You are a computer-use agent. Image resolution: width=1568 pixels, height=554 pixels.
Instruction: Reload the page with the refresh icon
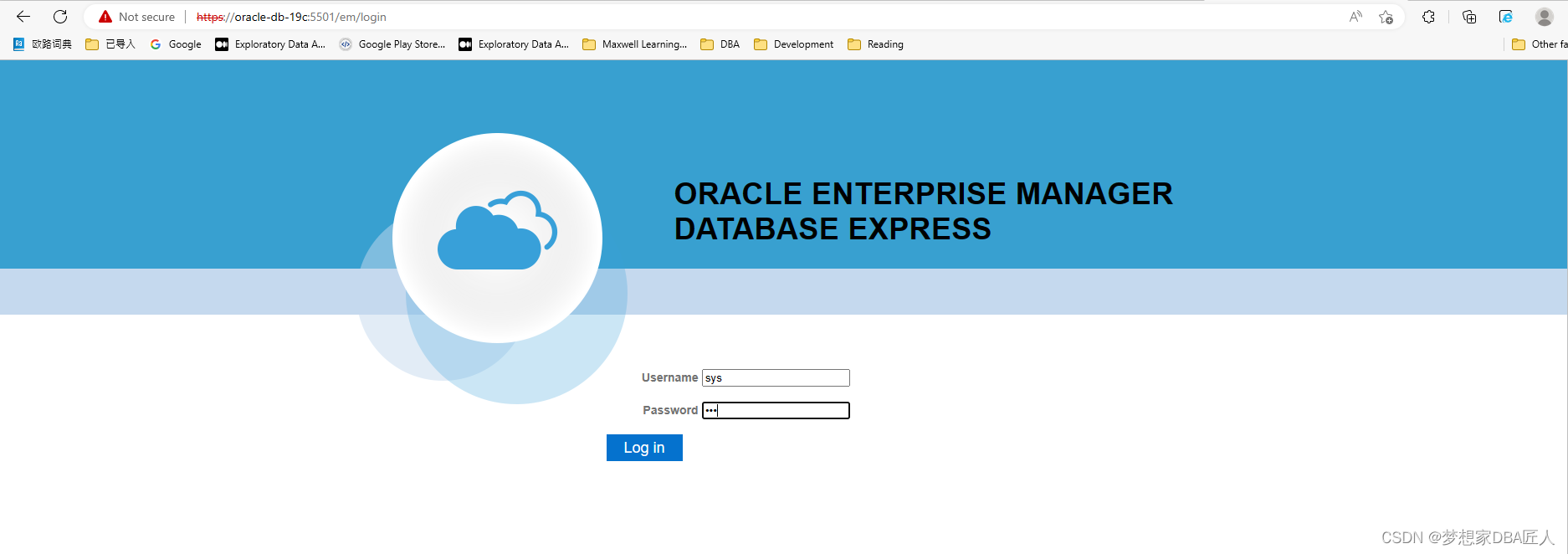pos(60,17)
